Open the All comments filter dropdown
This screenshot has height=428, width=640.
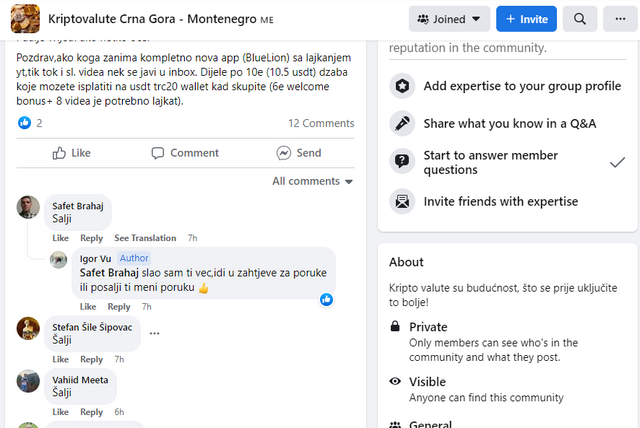point(312,181)
